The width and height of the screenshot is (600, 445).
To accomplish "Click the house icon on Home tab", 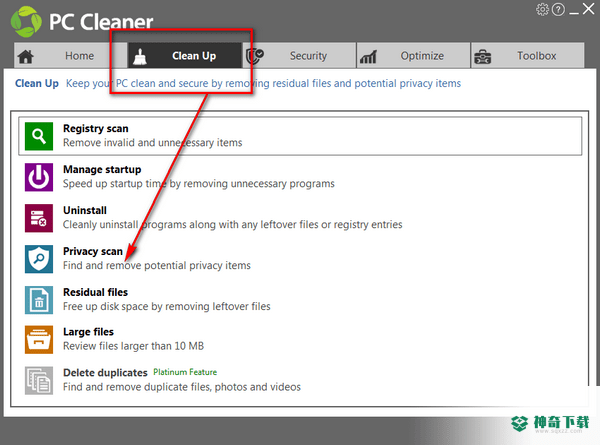I will [26, 57].
